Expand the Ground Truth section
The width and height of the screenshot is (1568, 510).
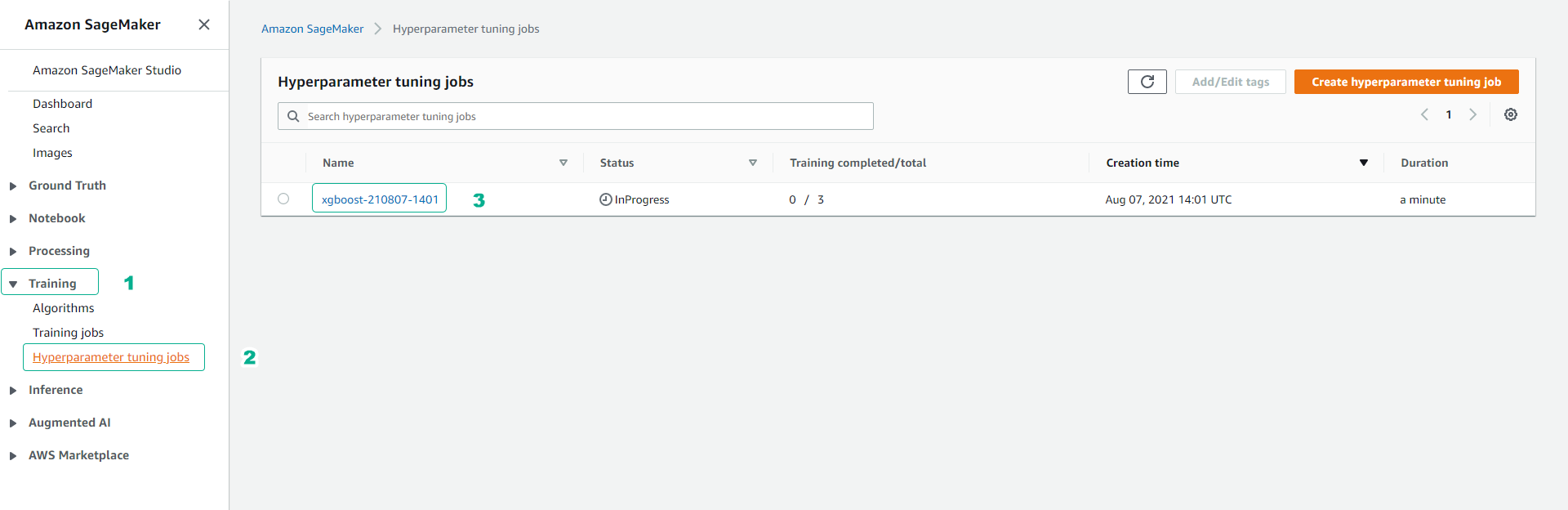pos(13,186)
